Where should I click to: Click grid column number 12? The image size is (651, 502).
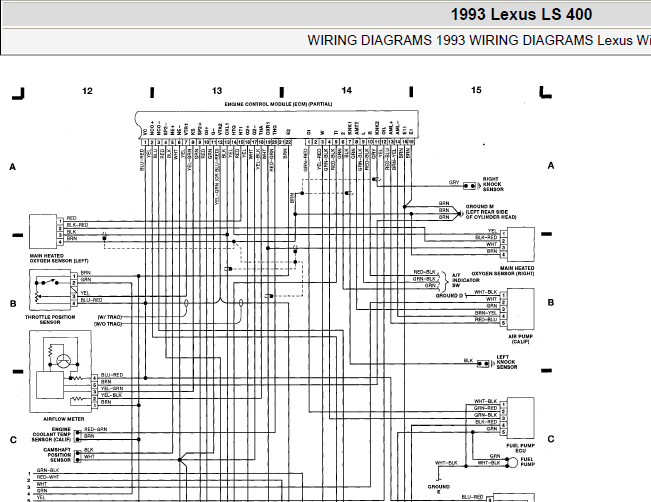87,91
